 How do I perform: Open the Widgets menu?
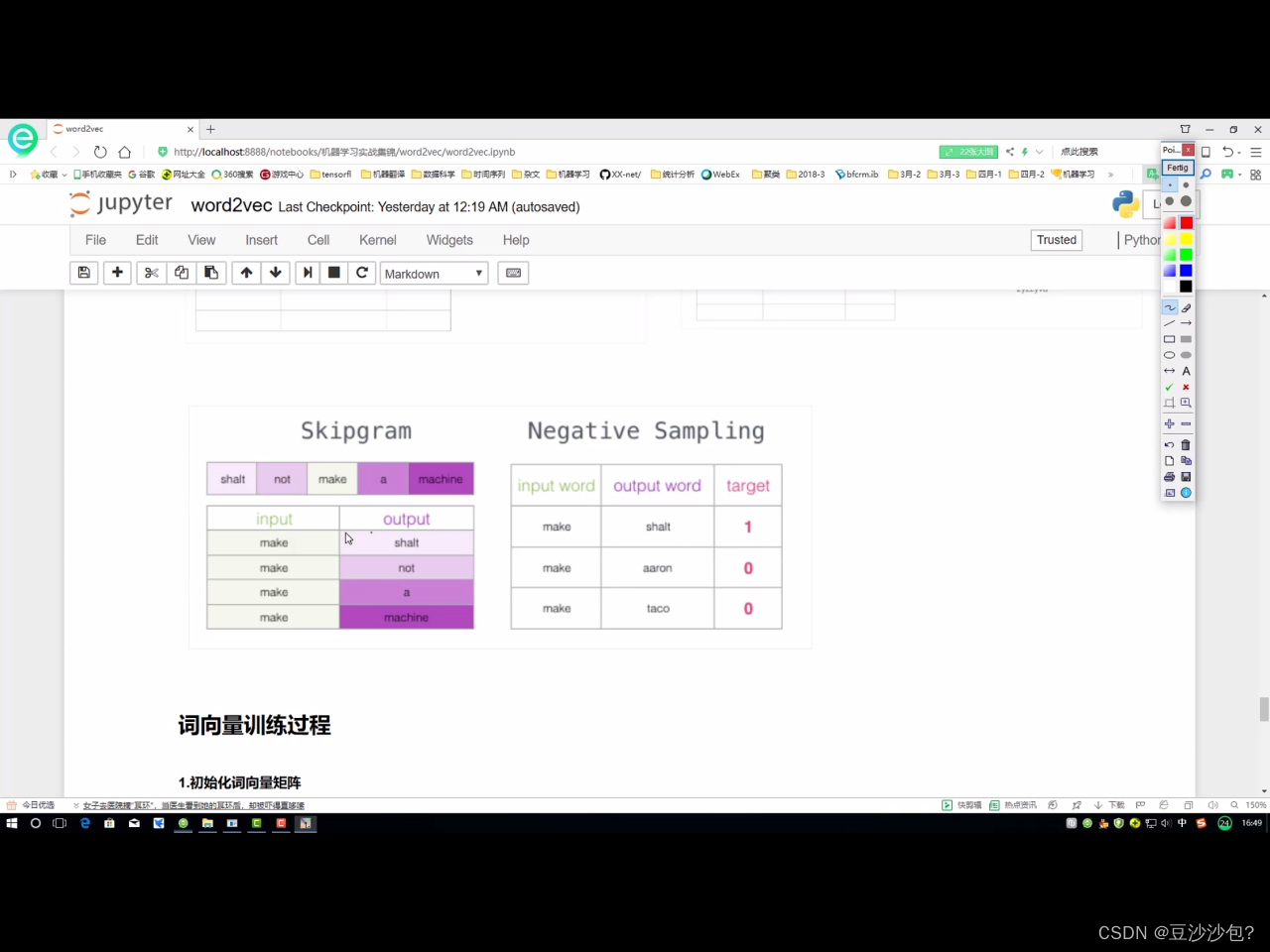(x=449, y=240)
